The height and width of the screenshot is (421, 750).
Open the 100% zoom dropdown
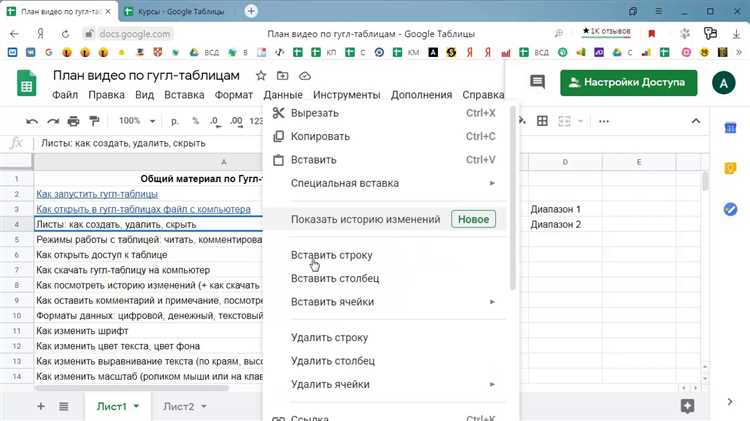137,121
